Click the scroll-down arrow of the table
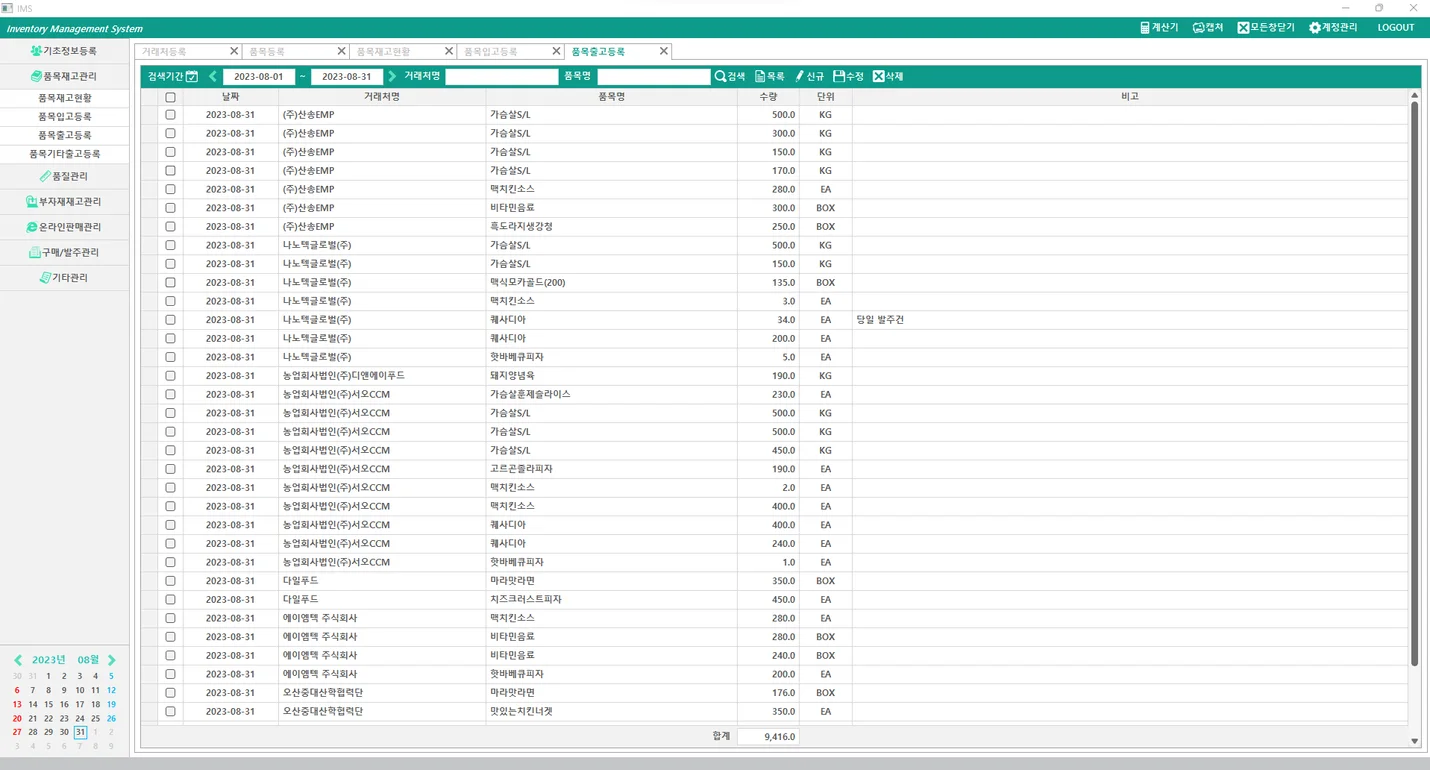1430x770 pixels. point(1414,741)
